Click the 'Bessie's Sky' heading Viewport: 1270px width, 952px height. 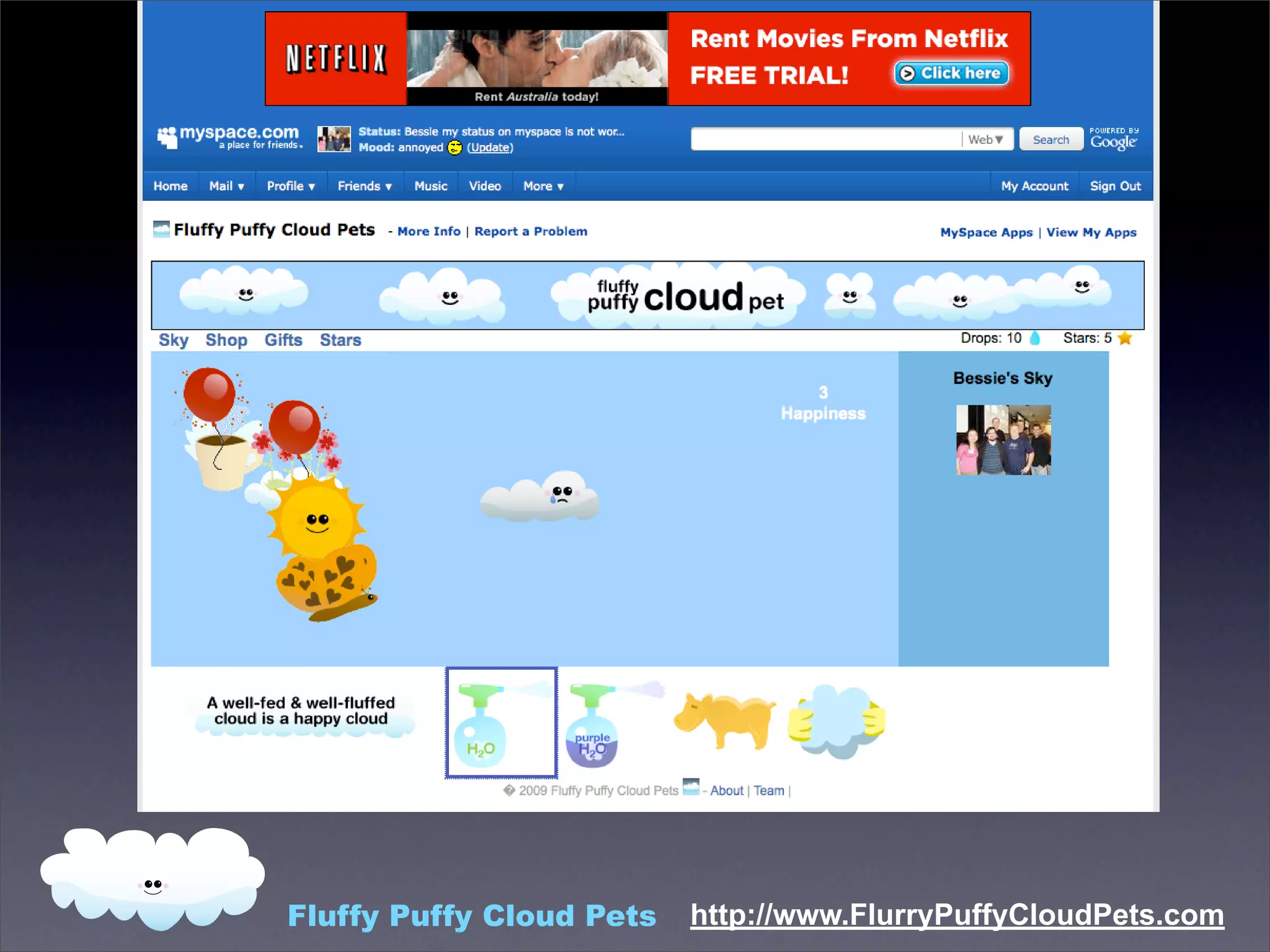[x=1003, y=378]
